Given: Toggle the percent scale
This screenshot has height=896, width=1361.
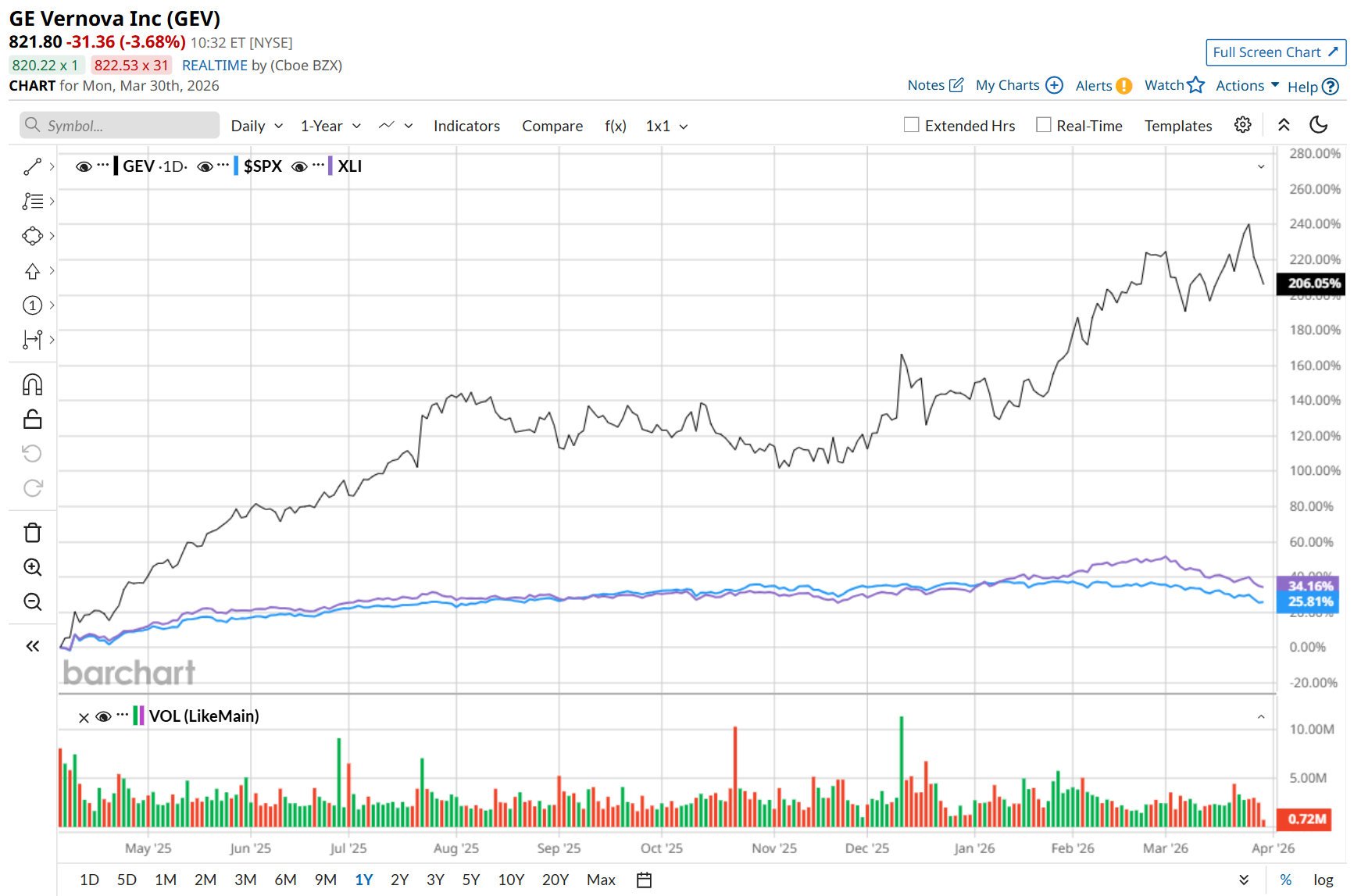Looking at the screenshot, I should click(x=1286, y=880).
